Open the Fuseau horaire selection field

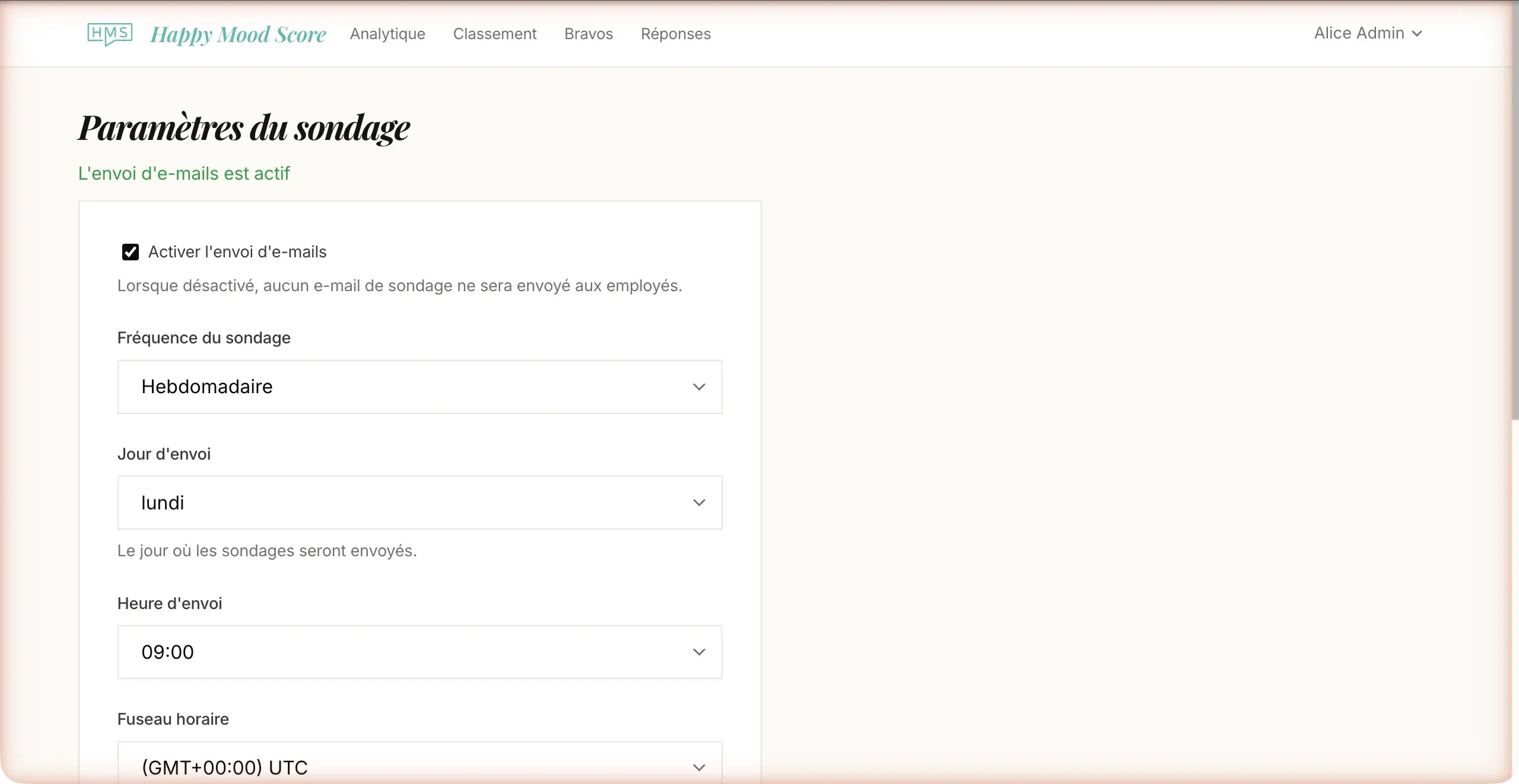[x=420, y=766]
